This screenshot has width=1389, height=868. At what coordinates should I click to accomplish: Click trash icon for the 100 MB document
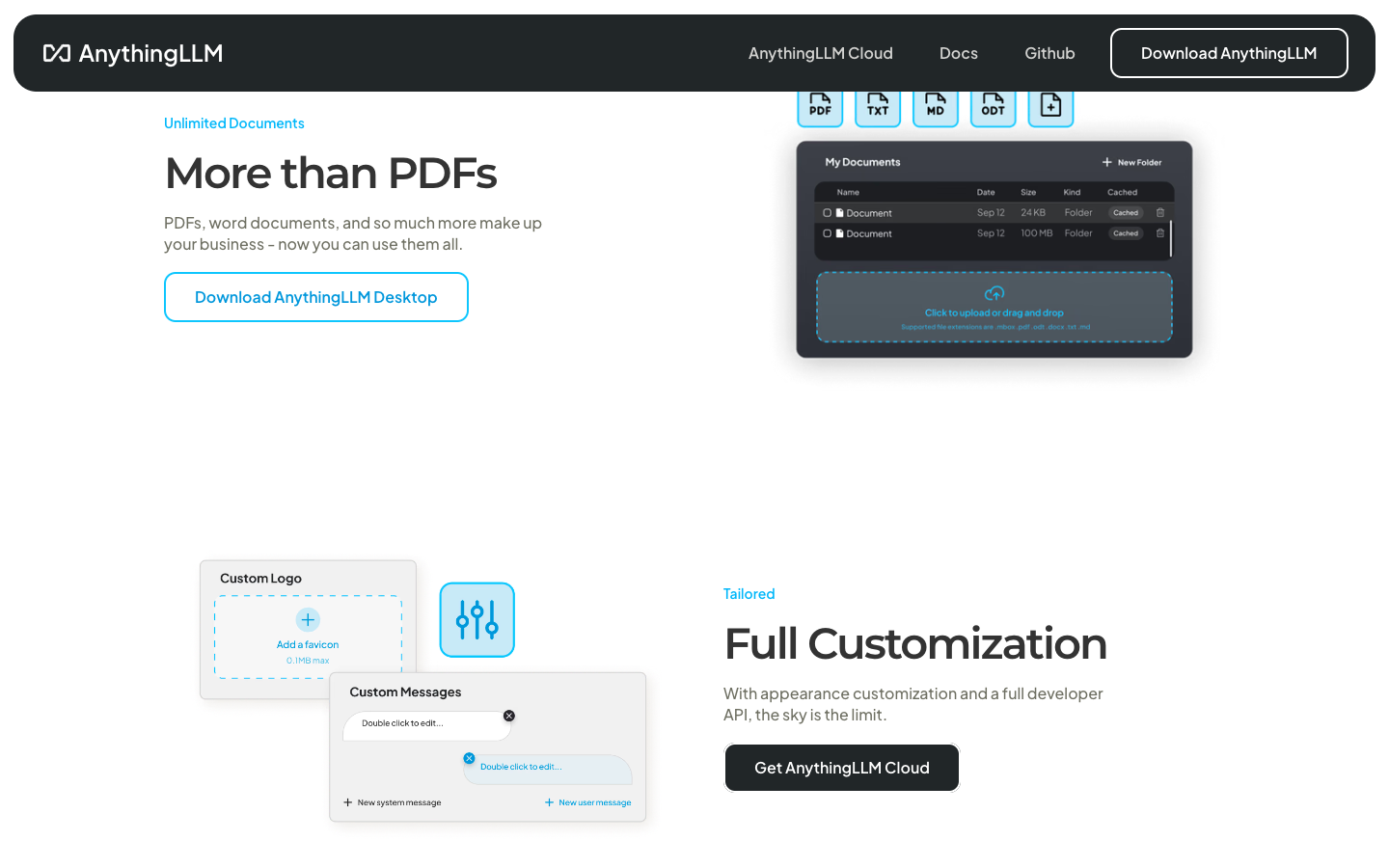point(1160,233)
